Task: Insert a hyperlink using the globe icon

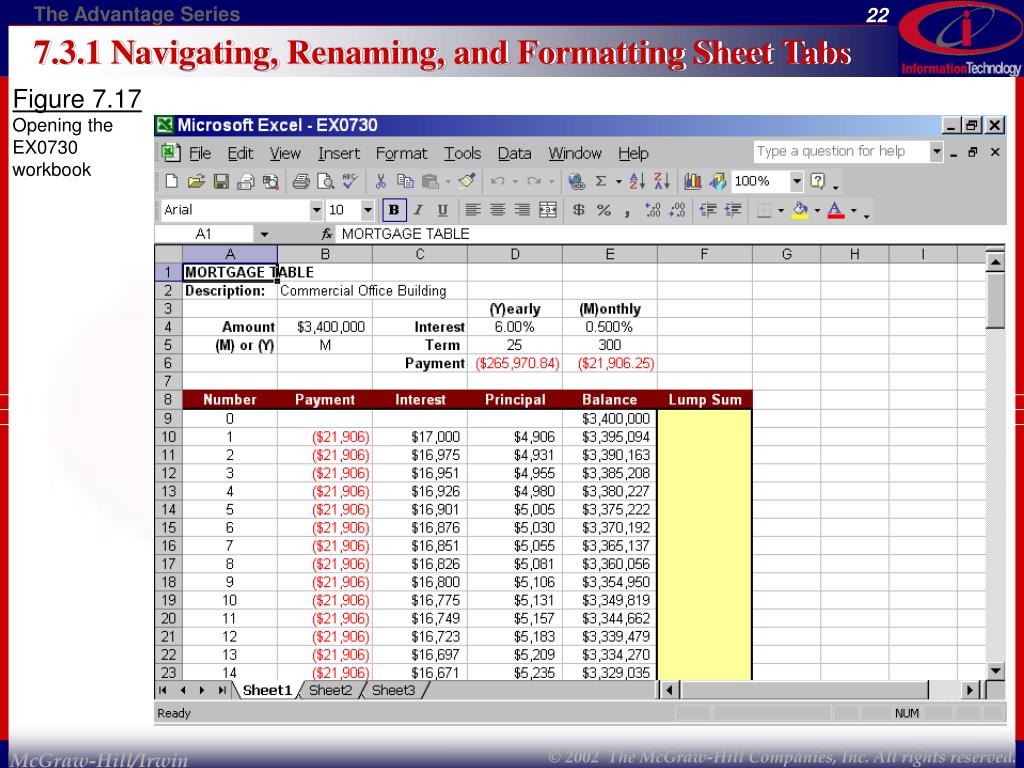Action: 576,182
